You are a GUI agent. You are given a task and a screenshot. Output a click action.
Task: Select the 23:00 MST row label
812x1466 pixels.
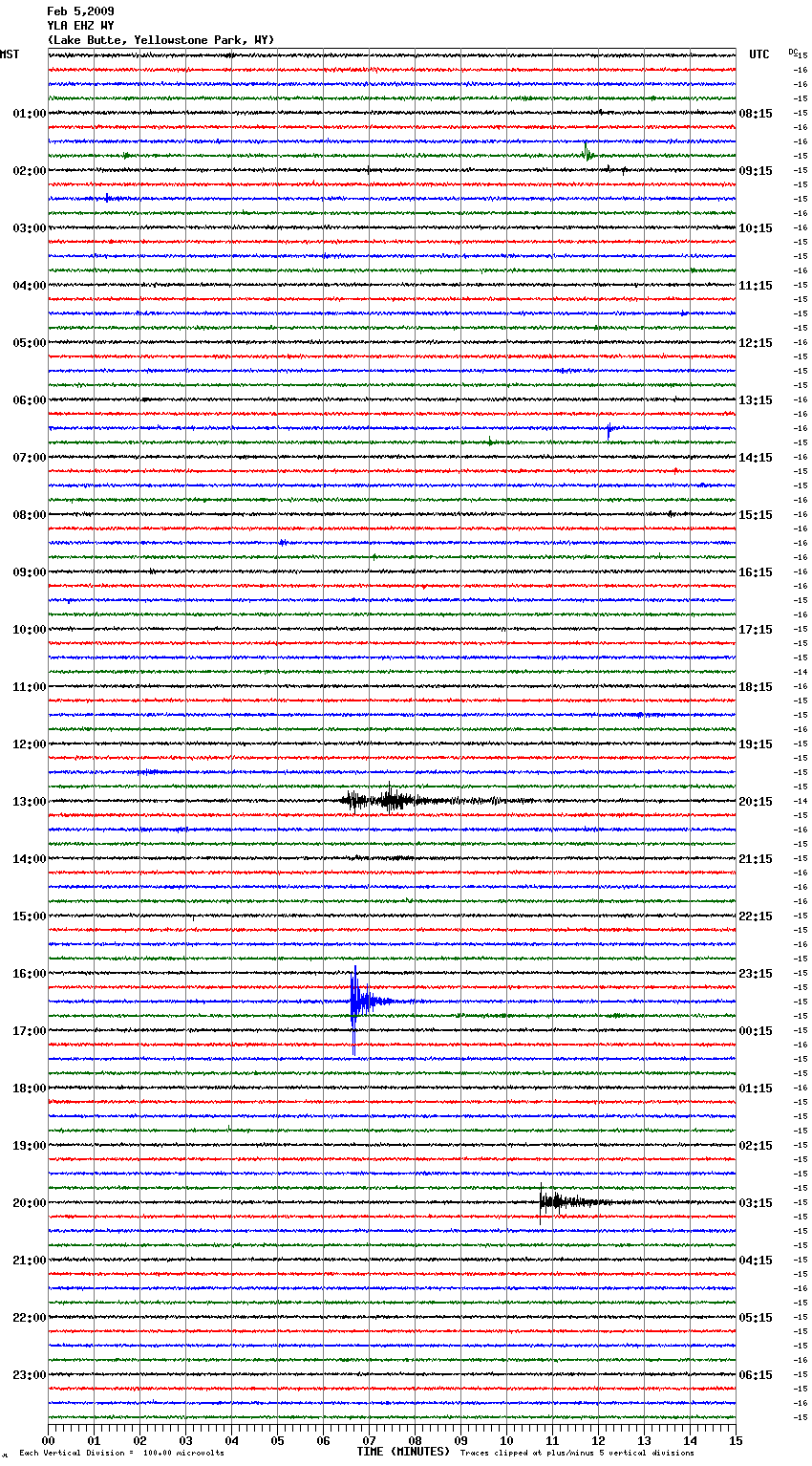(29, 1375)
